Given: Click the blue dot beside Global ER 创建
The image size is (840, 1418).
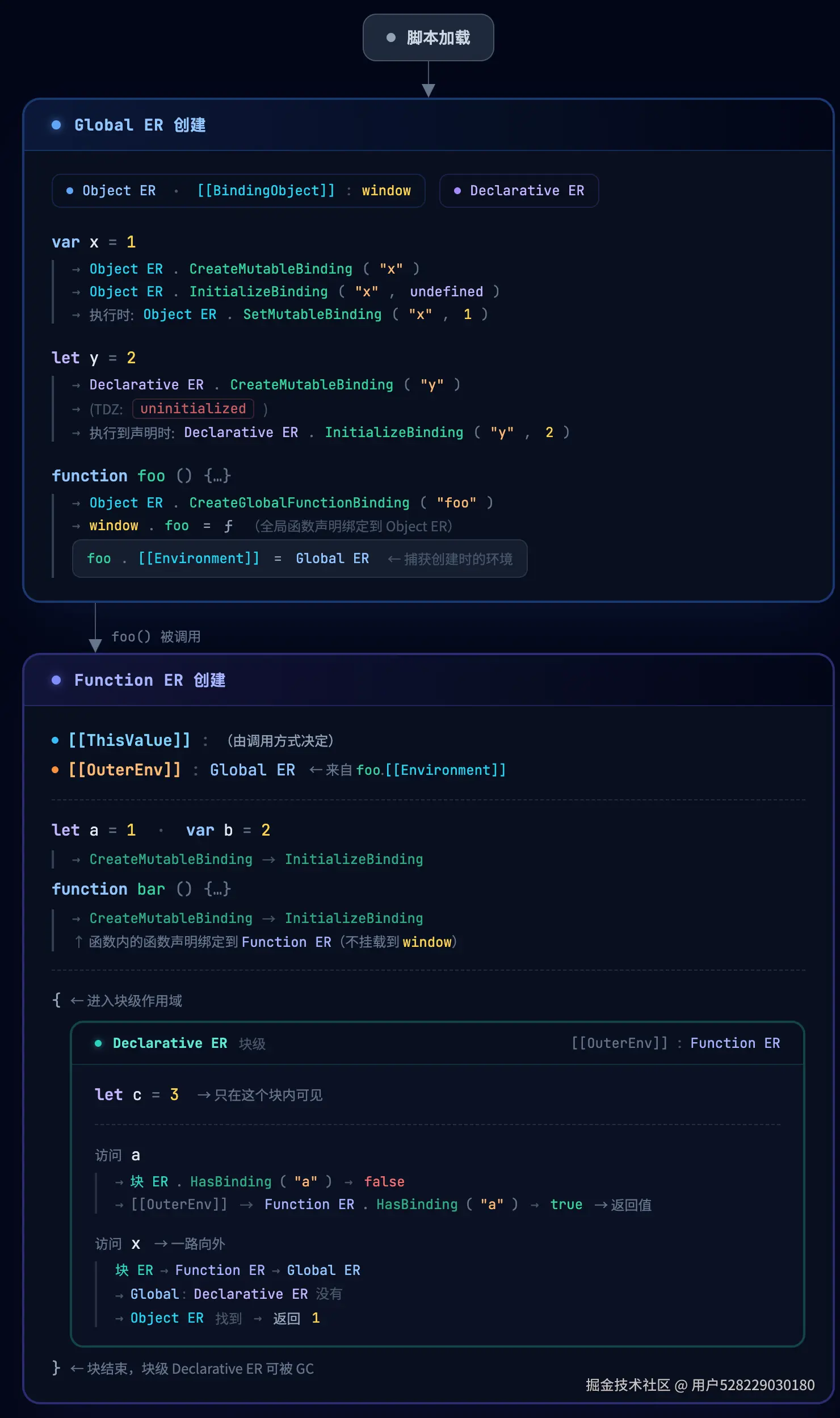Looking at the screenshot, I should [56, 125].
